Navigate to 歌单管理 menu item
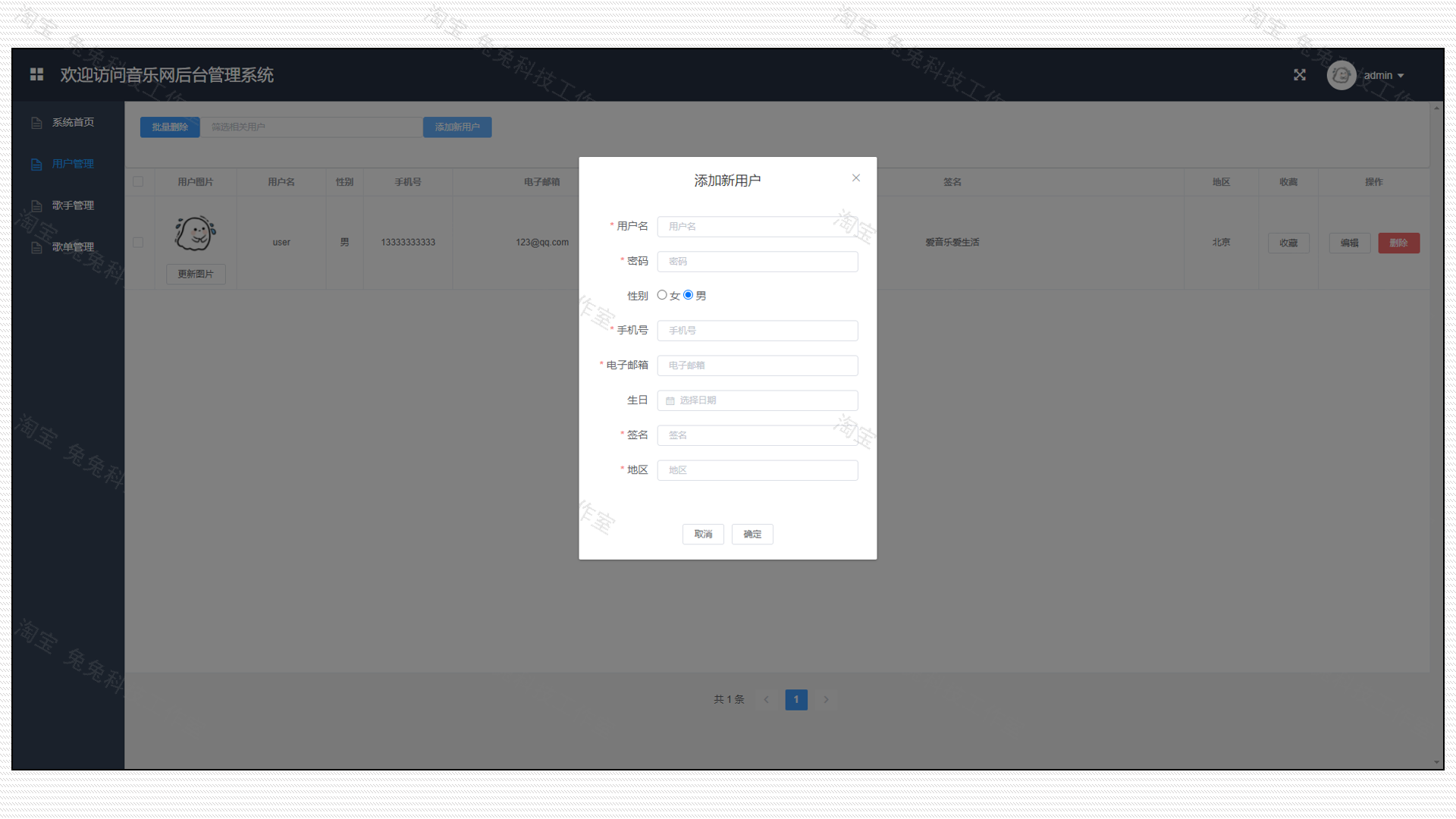 [x=72, y=246]
